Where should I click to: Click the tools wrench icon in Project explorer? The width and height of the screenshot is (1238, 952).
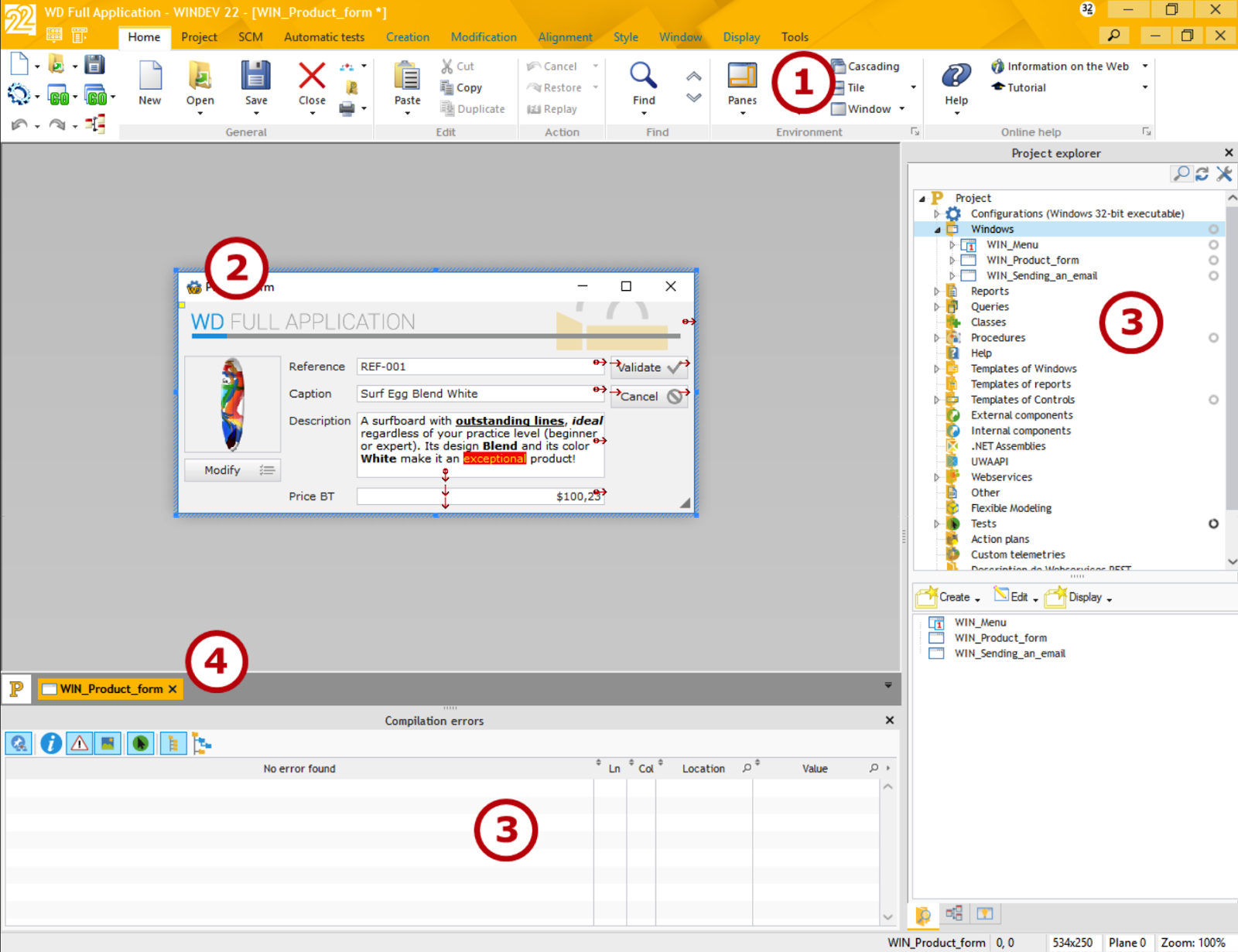click(1224, 174)
